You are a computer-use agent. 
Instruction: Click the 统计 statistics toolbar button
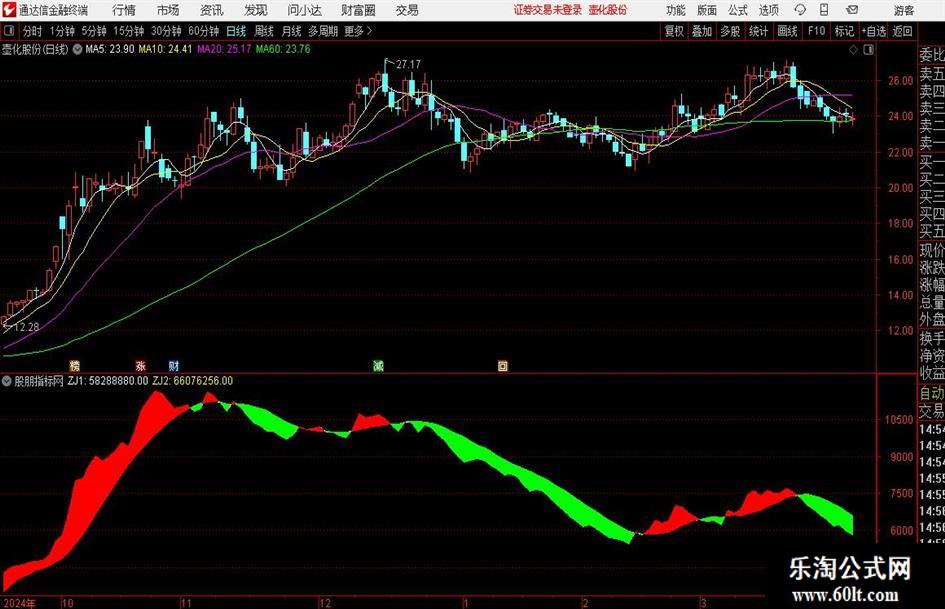point(758,31)
